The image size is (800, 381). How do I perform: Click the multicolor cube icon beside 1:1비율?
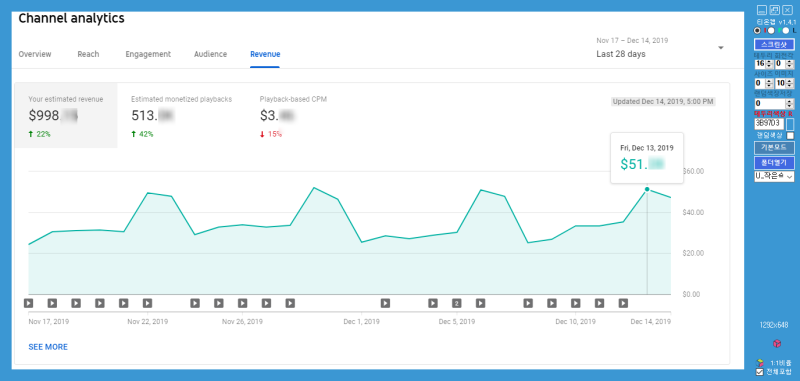[760, 363]
